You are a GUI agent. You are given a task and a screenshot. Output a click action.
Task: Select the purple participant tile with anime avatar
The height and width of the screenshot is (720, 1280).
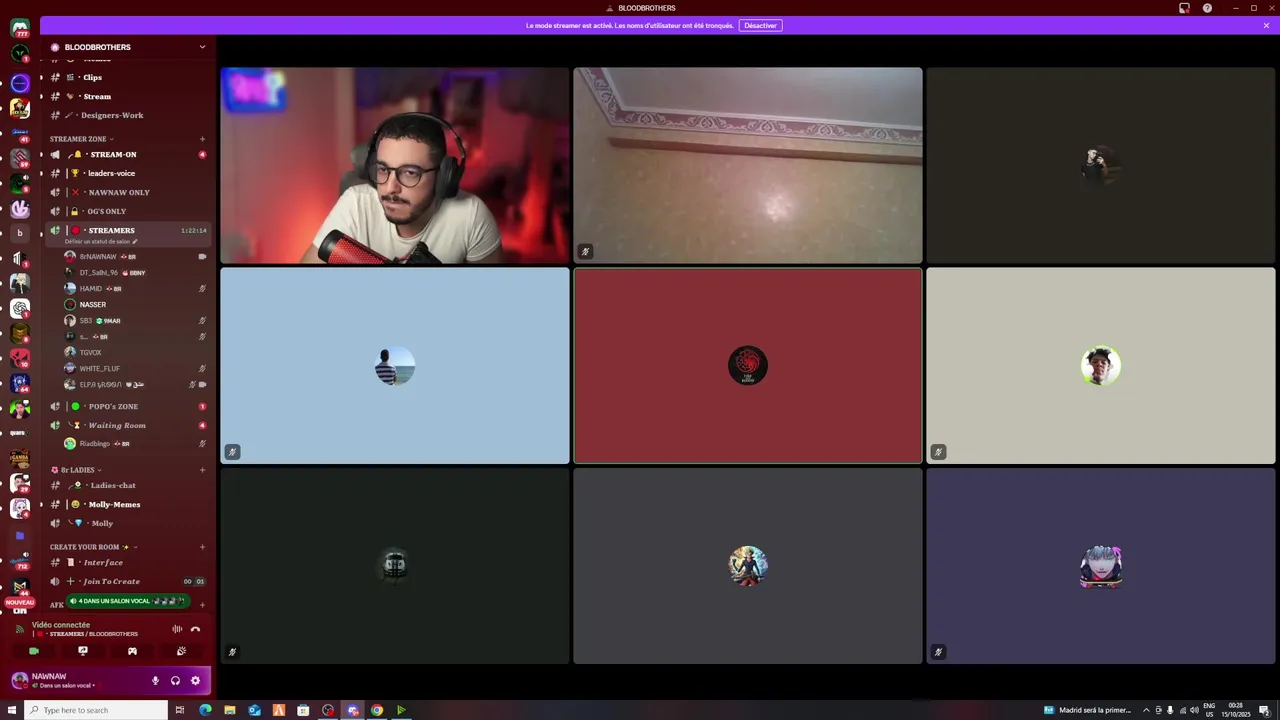[1101, 565]
